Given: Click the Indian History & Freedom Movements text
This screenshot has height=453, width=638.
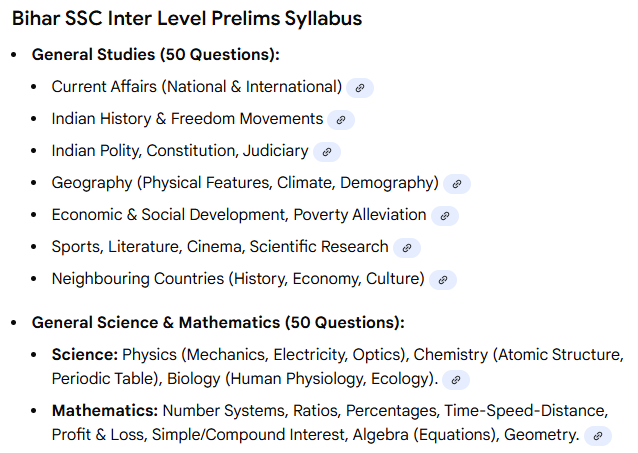Looking at the screenshot, I should [x=187, y=119].
